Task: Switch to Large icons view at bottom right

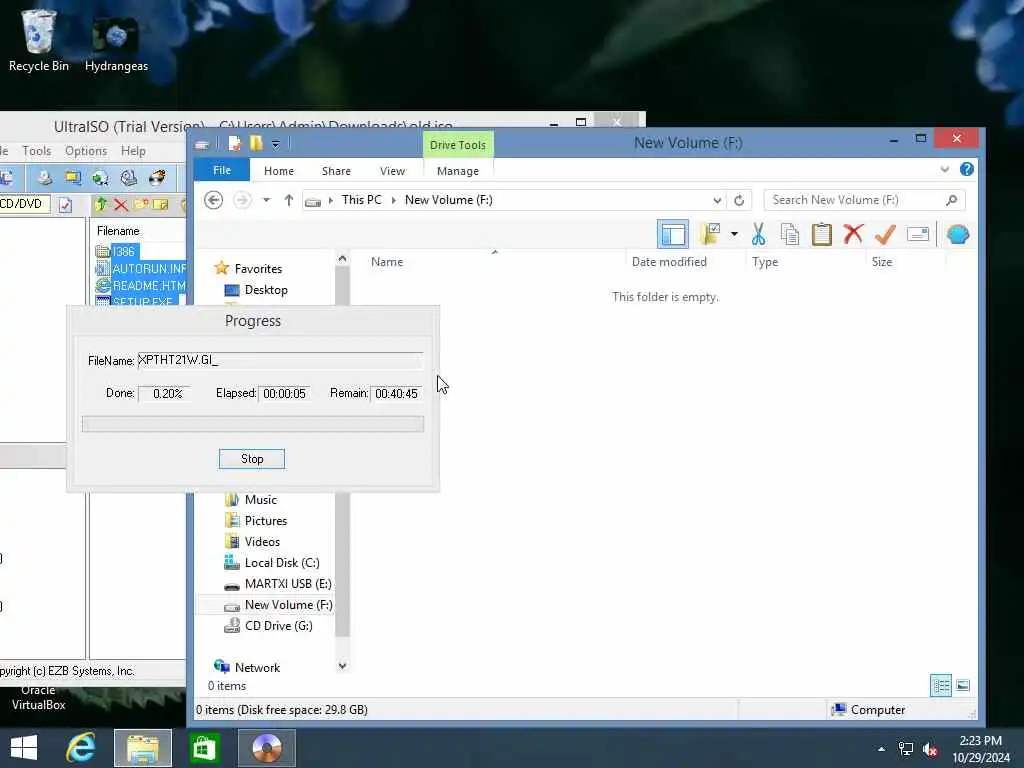Action: coord(963,686)
